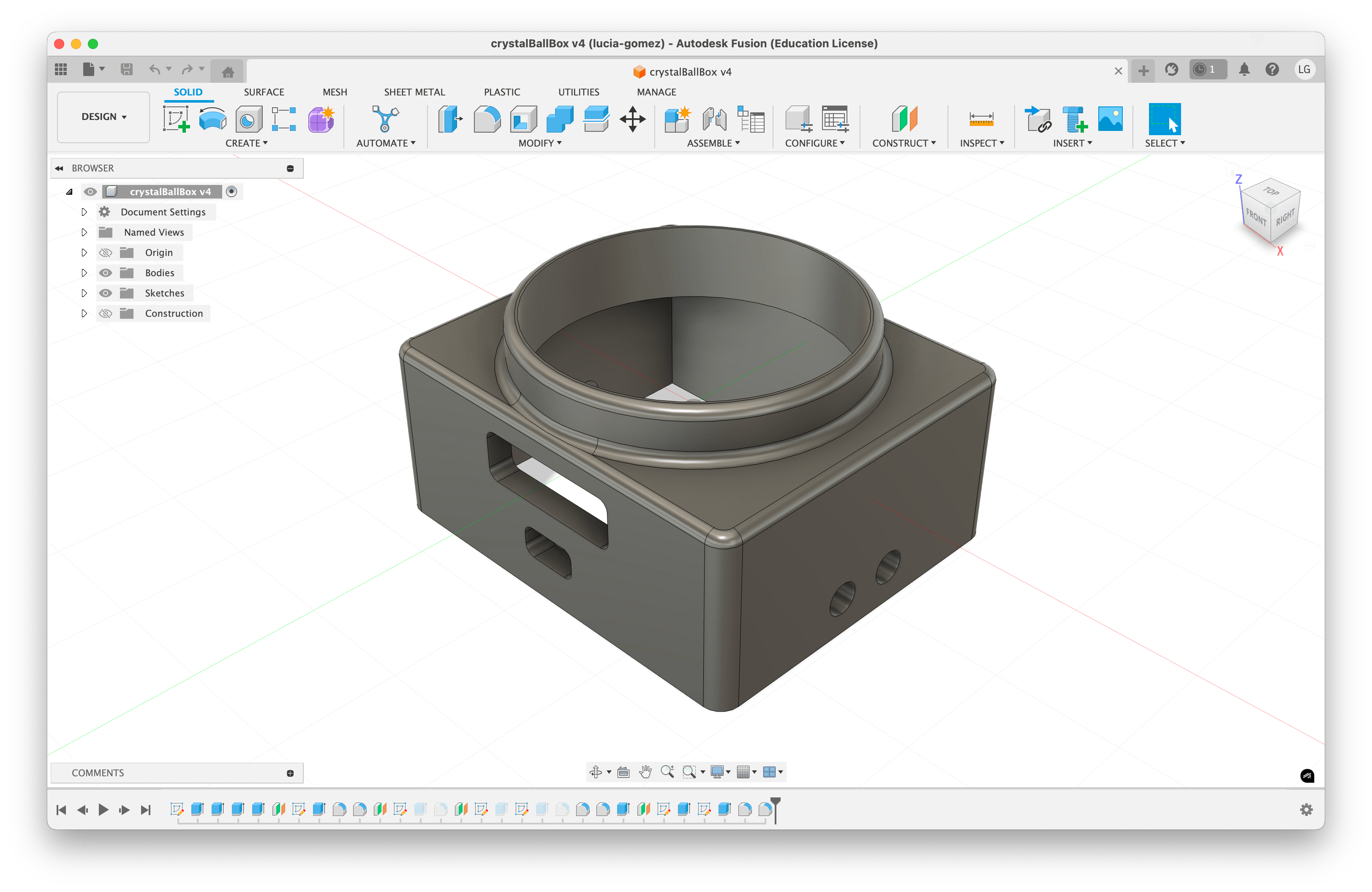Open the Notifications bell
Viewport: 1372px width, 892px height.
pos(1244,70)
